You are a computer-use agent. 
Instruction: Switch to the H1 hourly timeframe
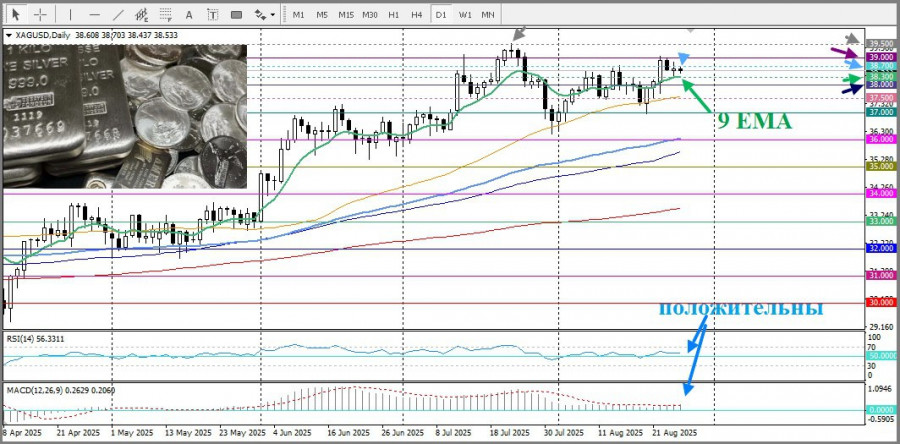coord(393,14)
